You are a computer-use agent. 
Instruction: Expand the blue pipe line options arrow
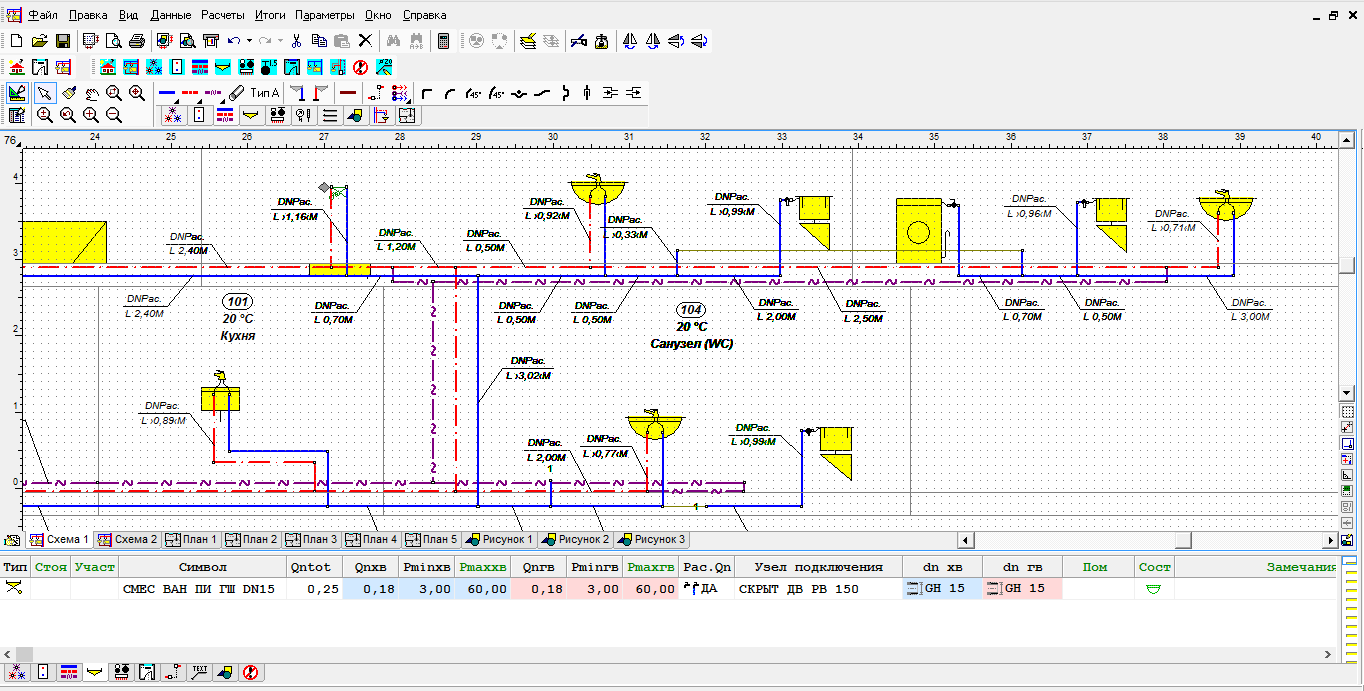point(177,99)
